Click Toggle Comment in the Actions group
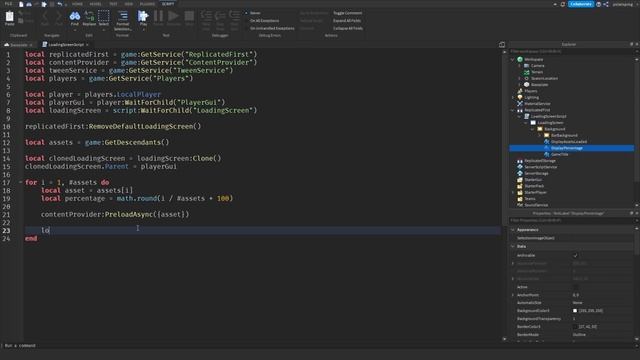640x360 pixels. 347,13
